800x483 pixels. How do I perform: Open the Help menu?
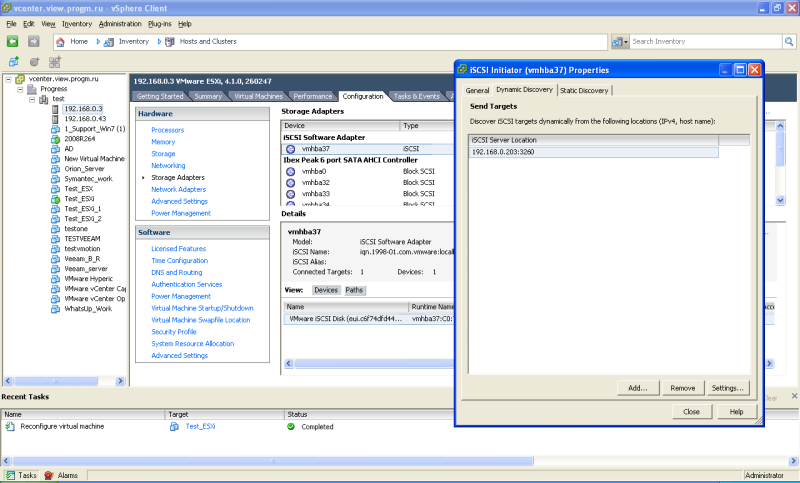click(x=185, y=24)
